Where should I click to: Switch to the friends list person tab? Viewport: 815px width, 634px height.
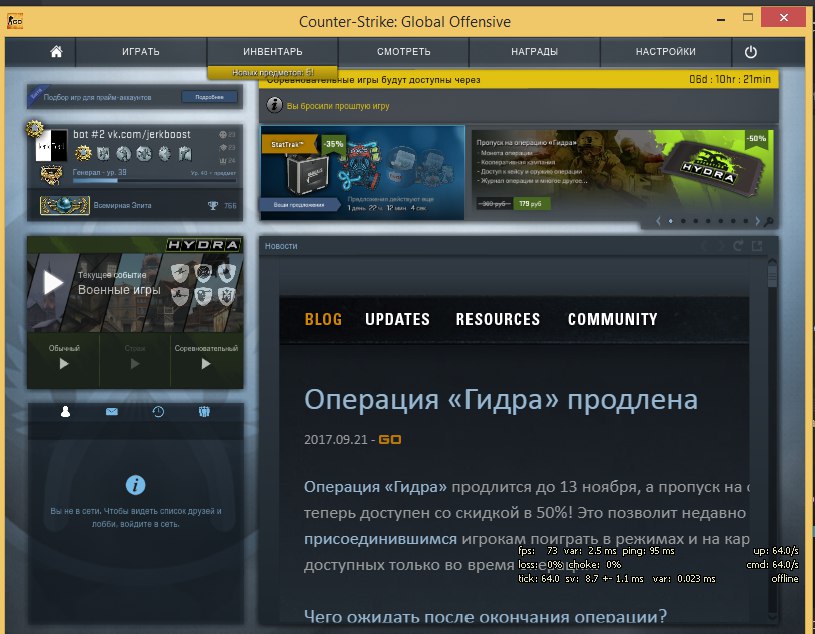tap(65, 412)
